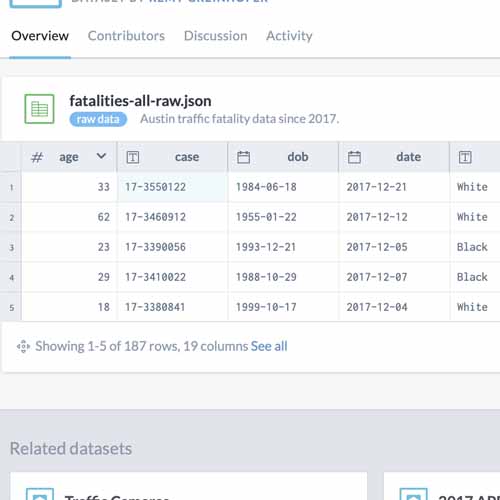Switch to the Contributors tab
The image size is (500, 500).
click(126, 36)
